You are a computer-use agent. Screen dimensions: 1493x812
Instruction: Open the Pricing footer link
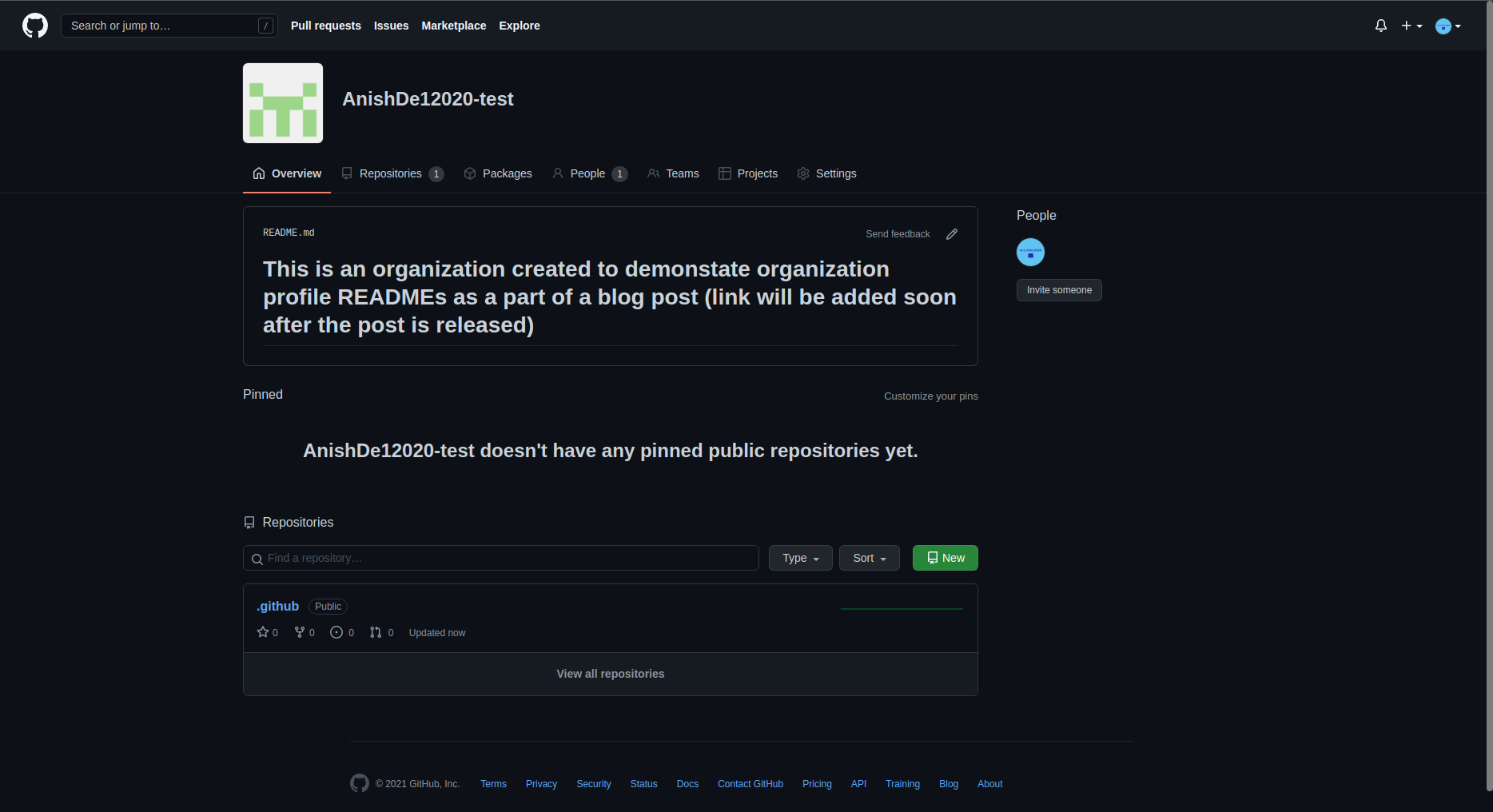pos(817,784)
